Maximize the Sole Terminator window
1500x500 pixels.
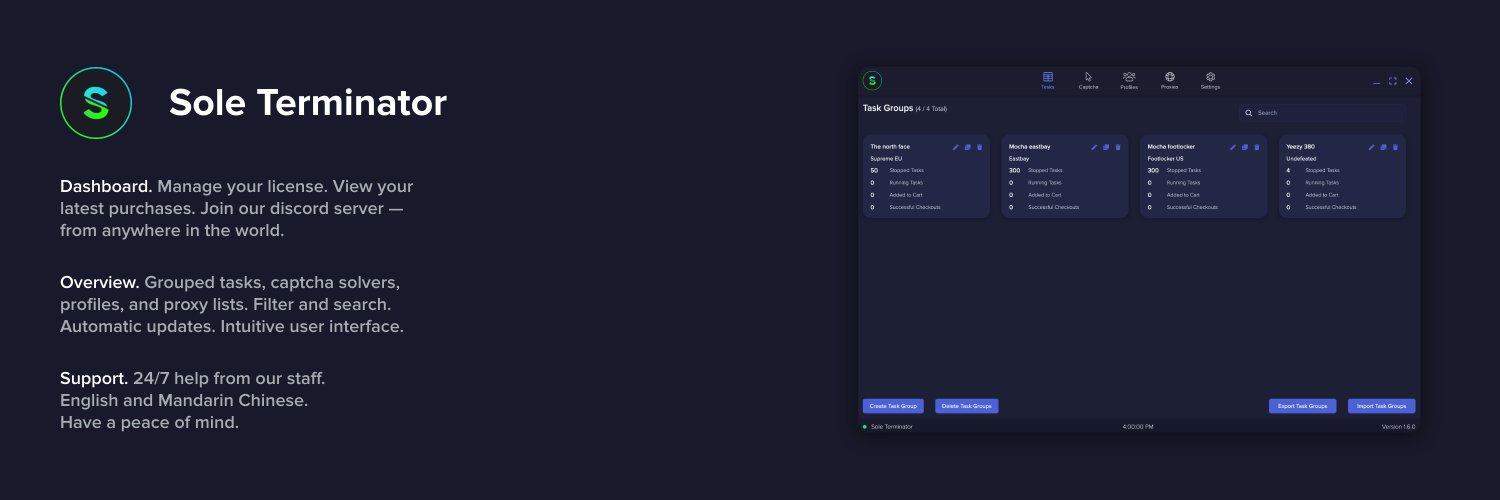(1393, 81)
